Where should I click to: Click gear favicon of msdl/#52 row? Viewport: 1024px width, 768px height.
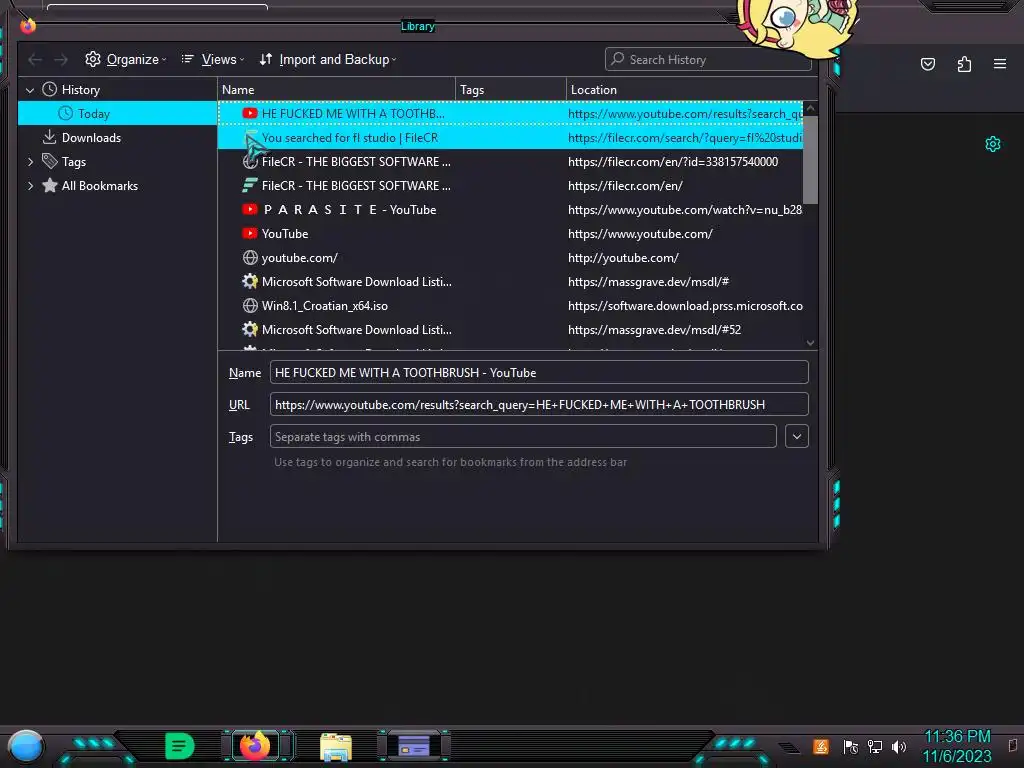[x=249, y=330]
